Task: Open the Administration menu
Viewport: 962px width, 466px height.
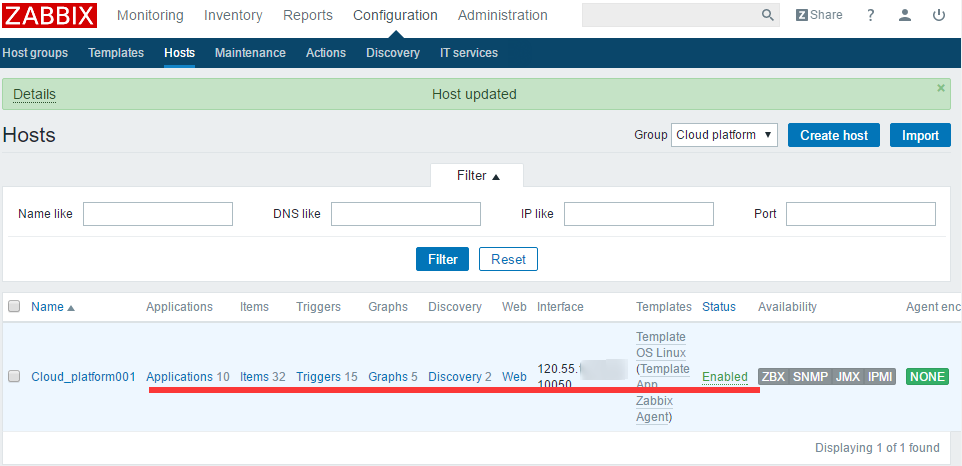Action: coord(502,15)
